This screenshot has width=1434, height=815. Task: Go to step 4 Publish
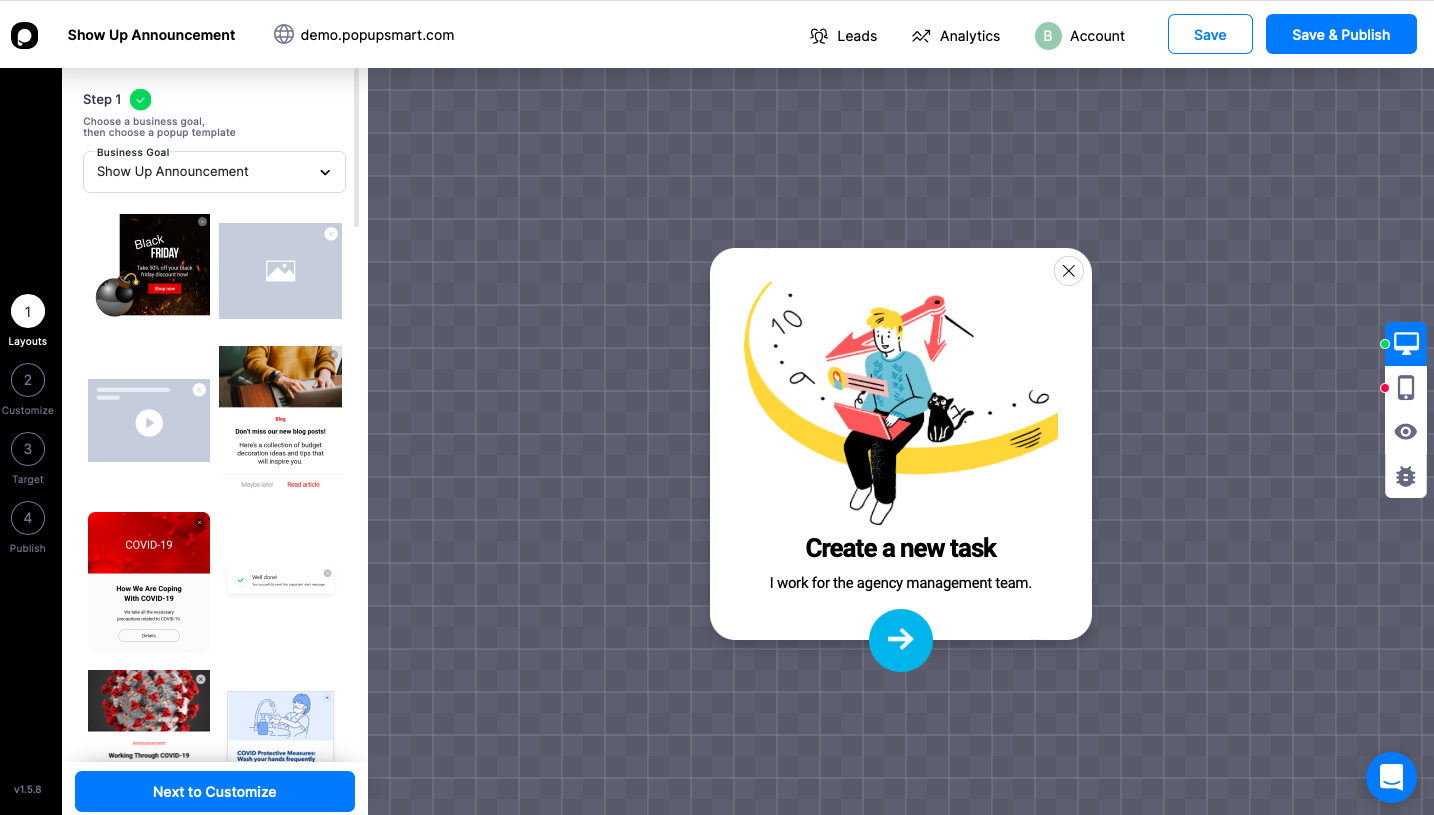[x=28, y=527]
